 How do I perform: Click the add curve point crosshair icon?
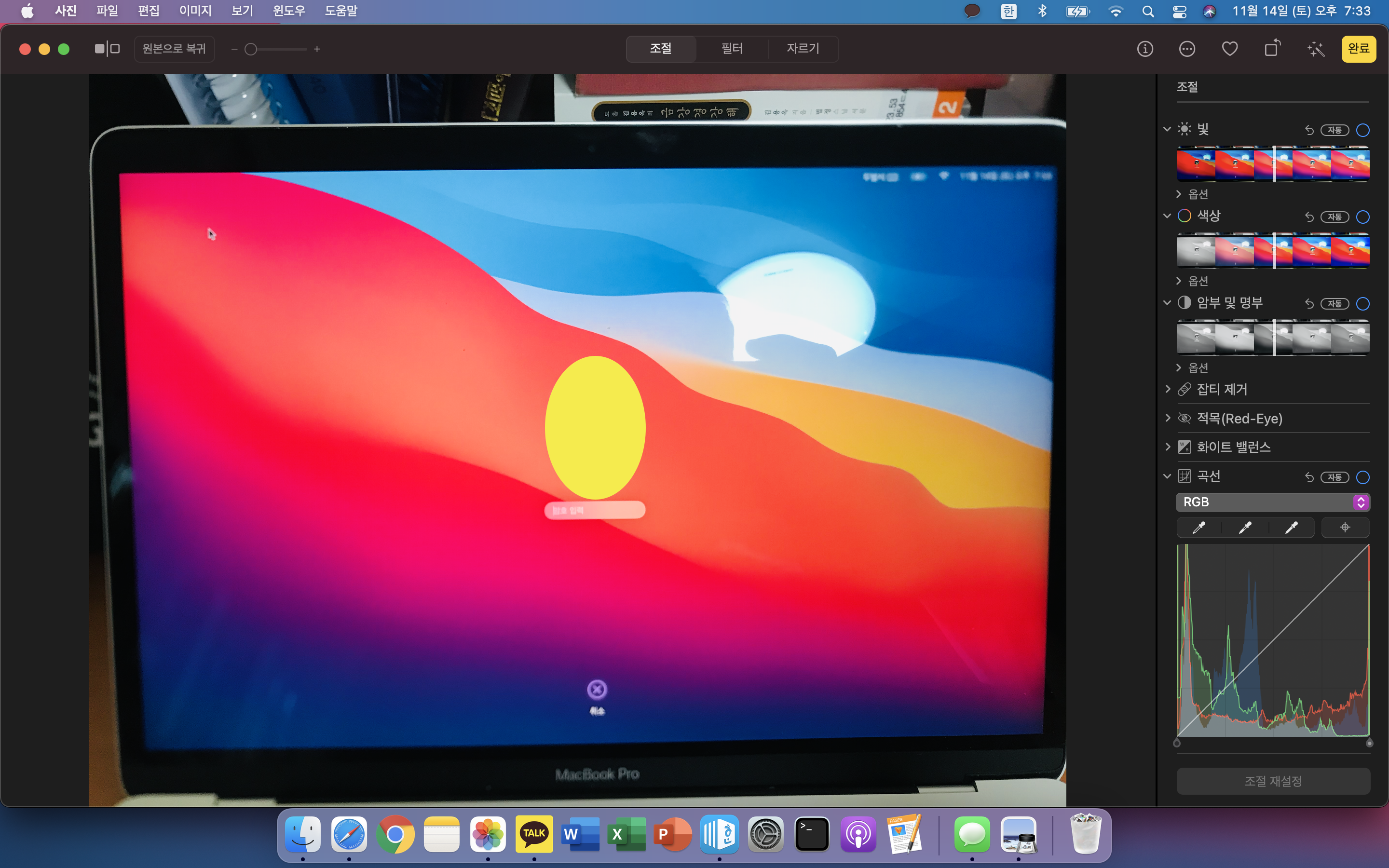point(1345,528)
